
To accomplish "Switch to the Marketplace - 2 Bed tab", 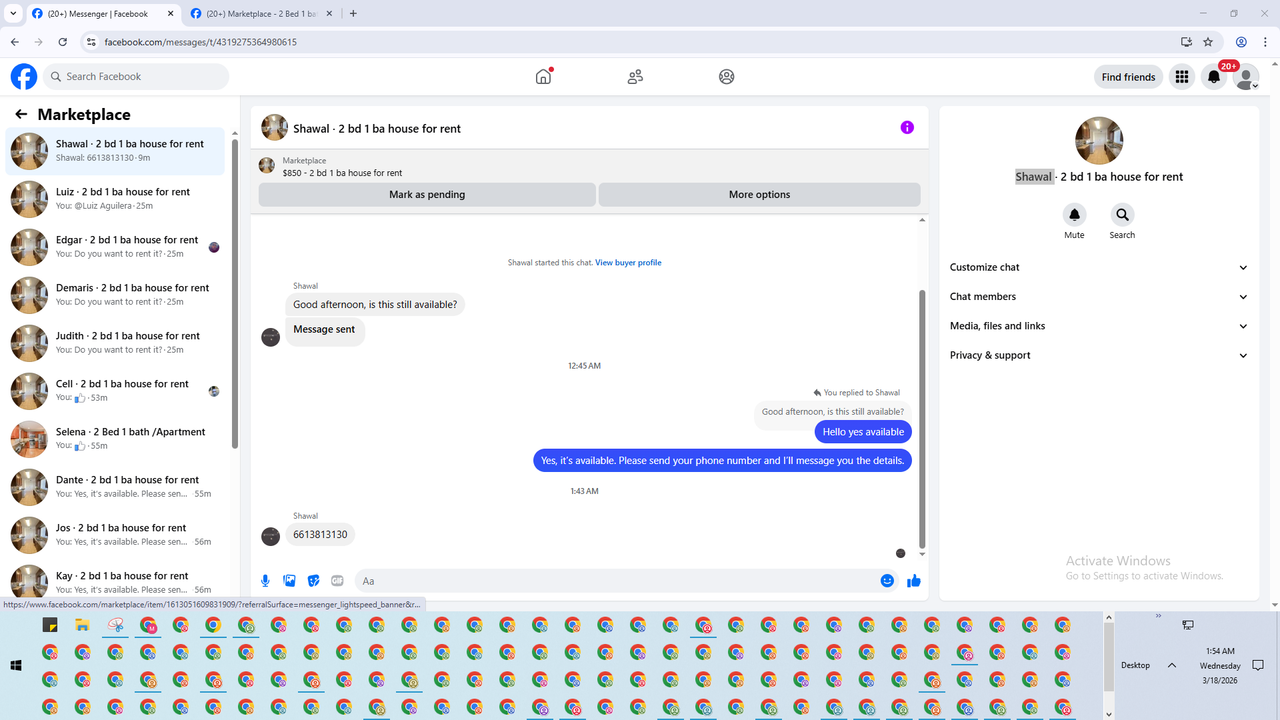I will pyautogui.click(x=261, y=14).
